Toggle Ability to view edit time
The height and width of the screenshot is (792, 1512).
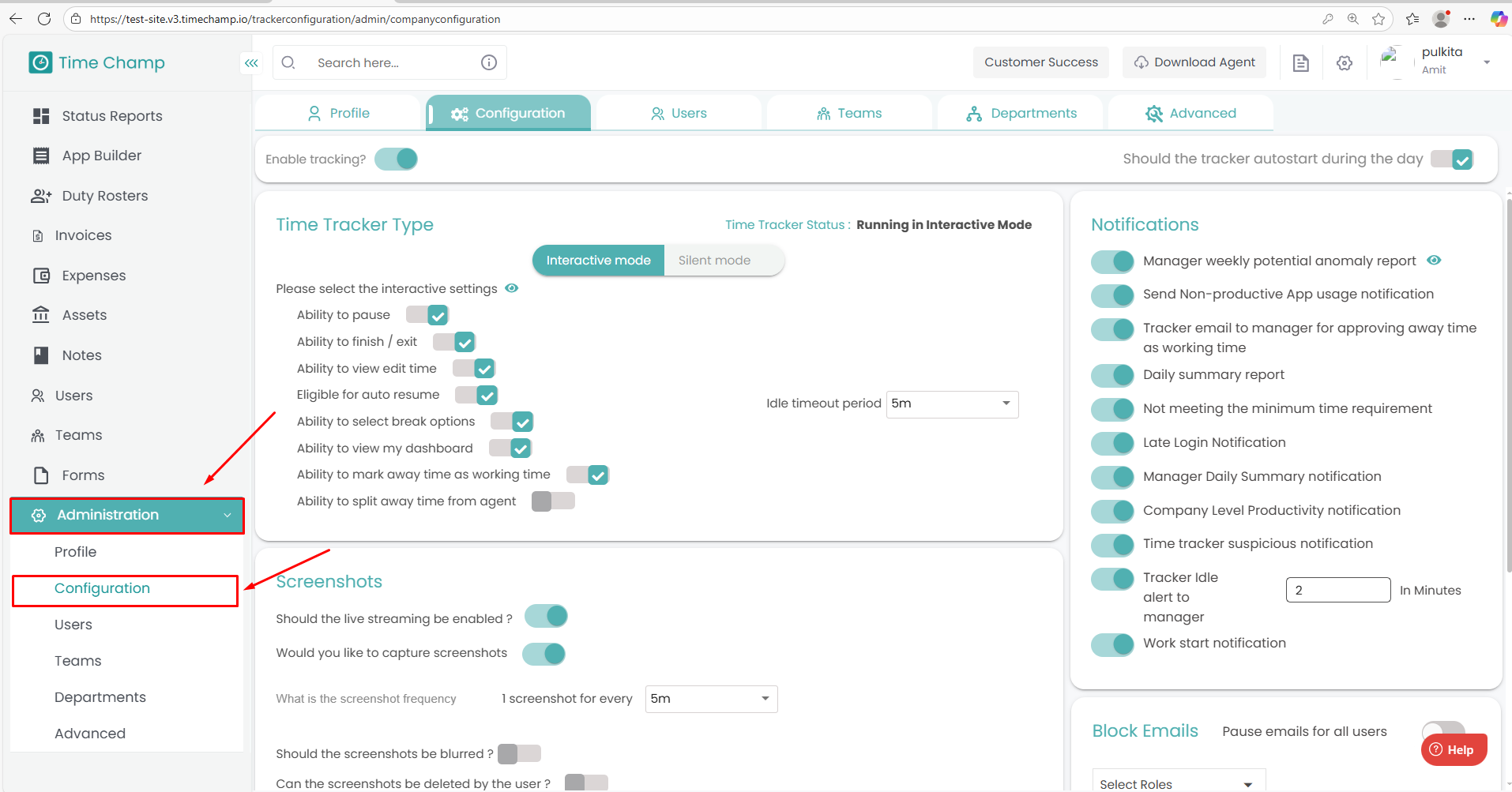474,369
